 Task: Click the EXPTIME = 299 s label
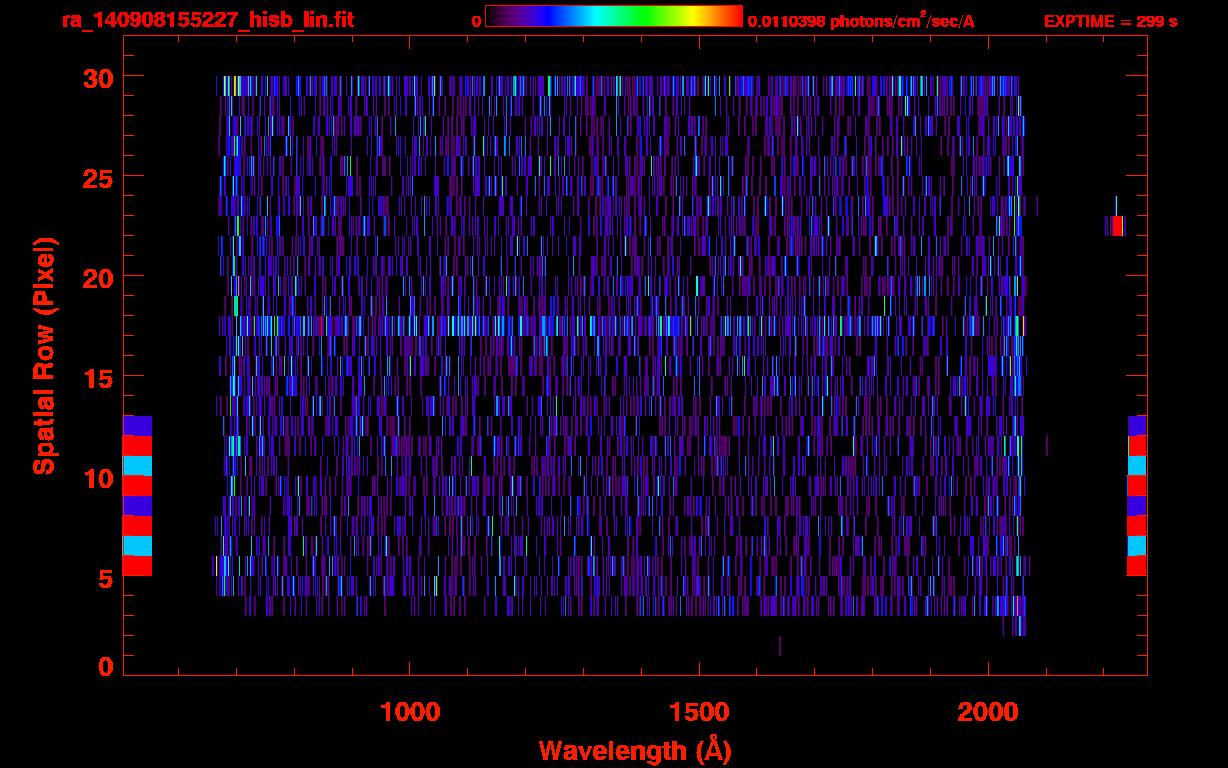[1110, 21]
